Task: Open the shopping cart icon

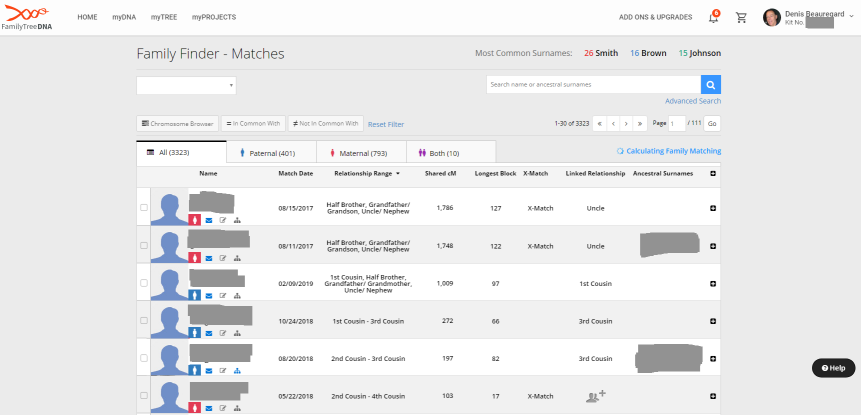Action: pyautogui.click(x=741, y=18)
